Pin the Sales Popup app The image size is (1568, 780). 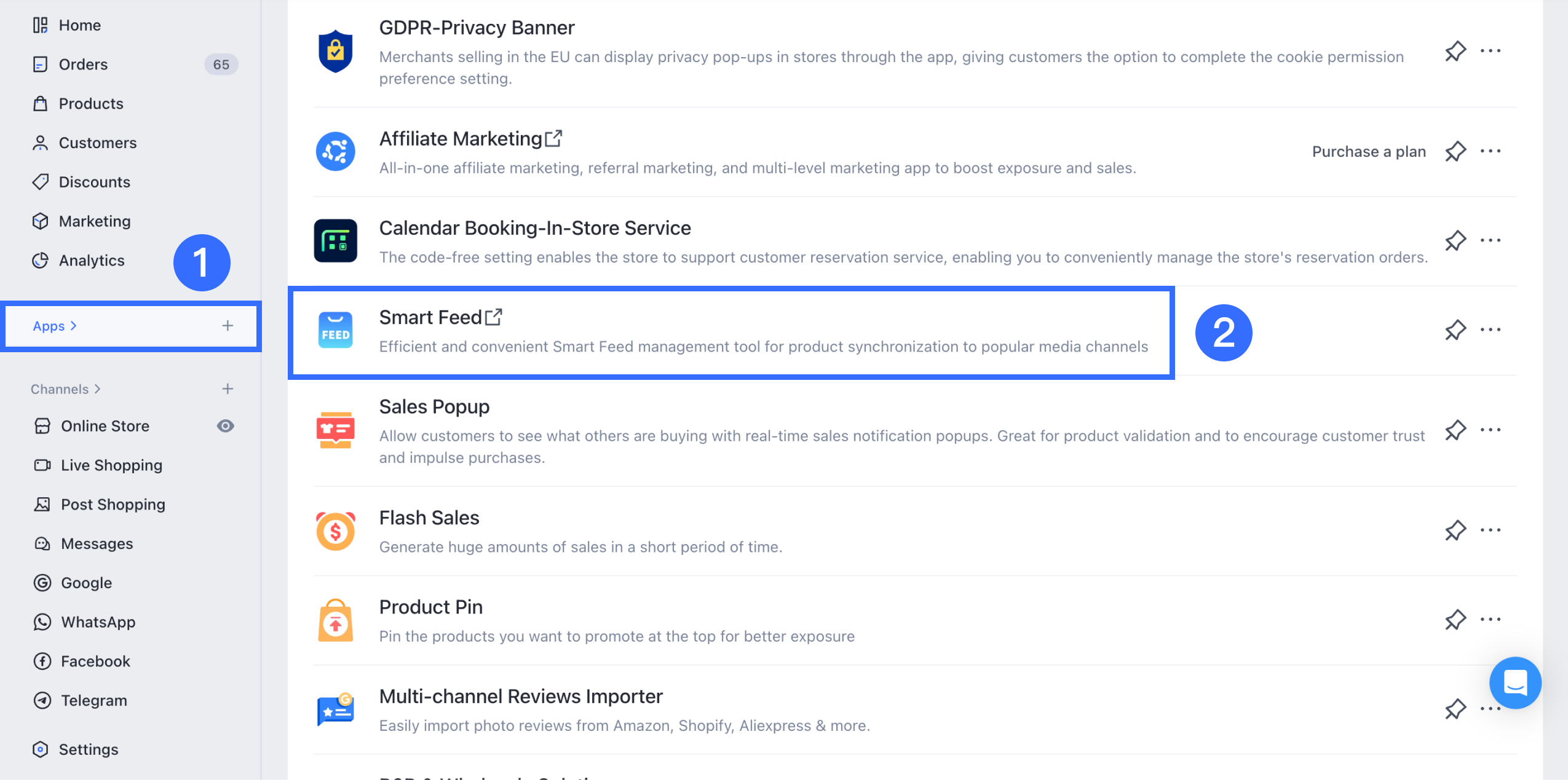point(1455,430)
